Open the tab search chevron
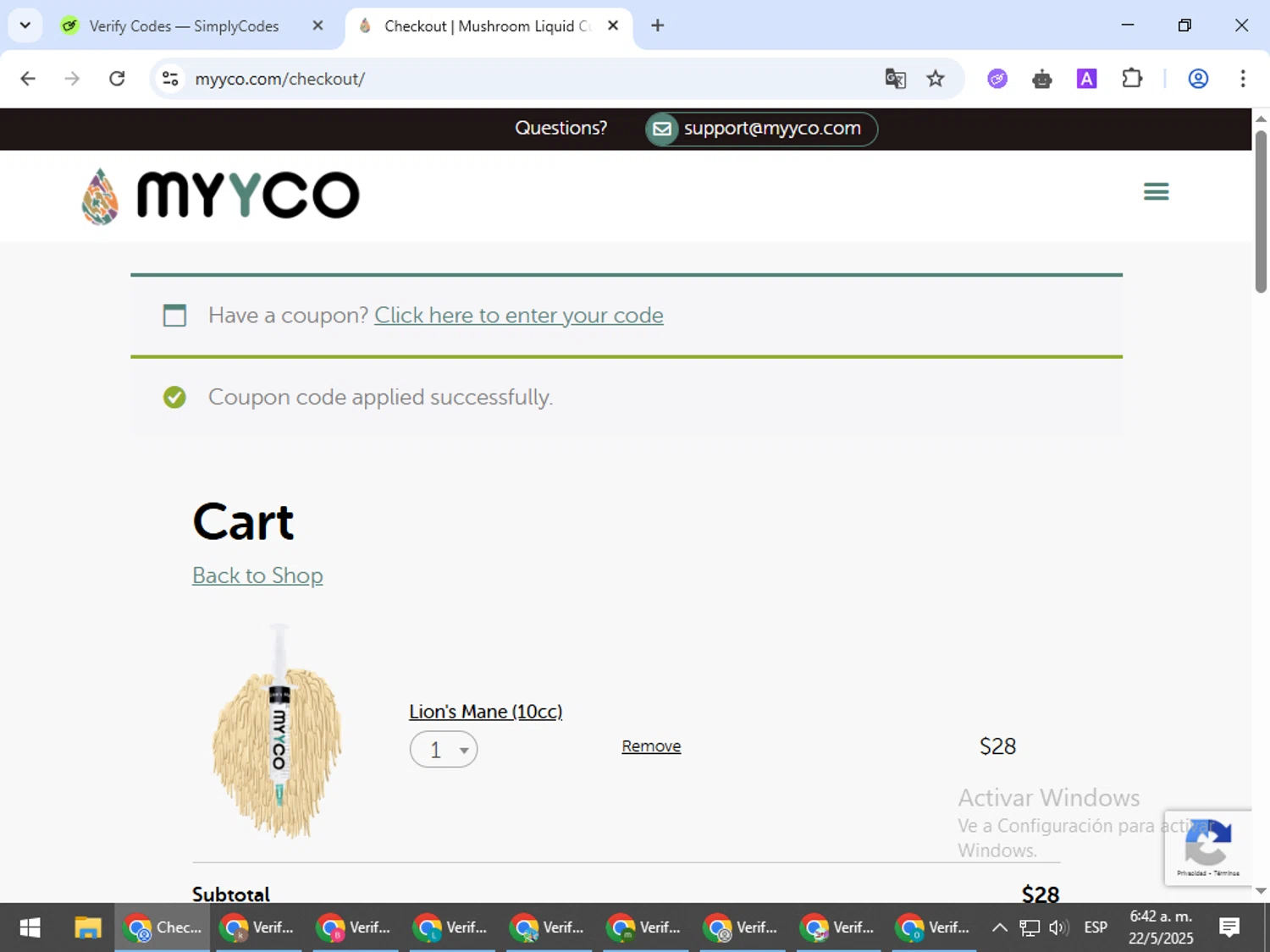The height and width of the screenshot is (952, 1270). coord(25,25)
